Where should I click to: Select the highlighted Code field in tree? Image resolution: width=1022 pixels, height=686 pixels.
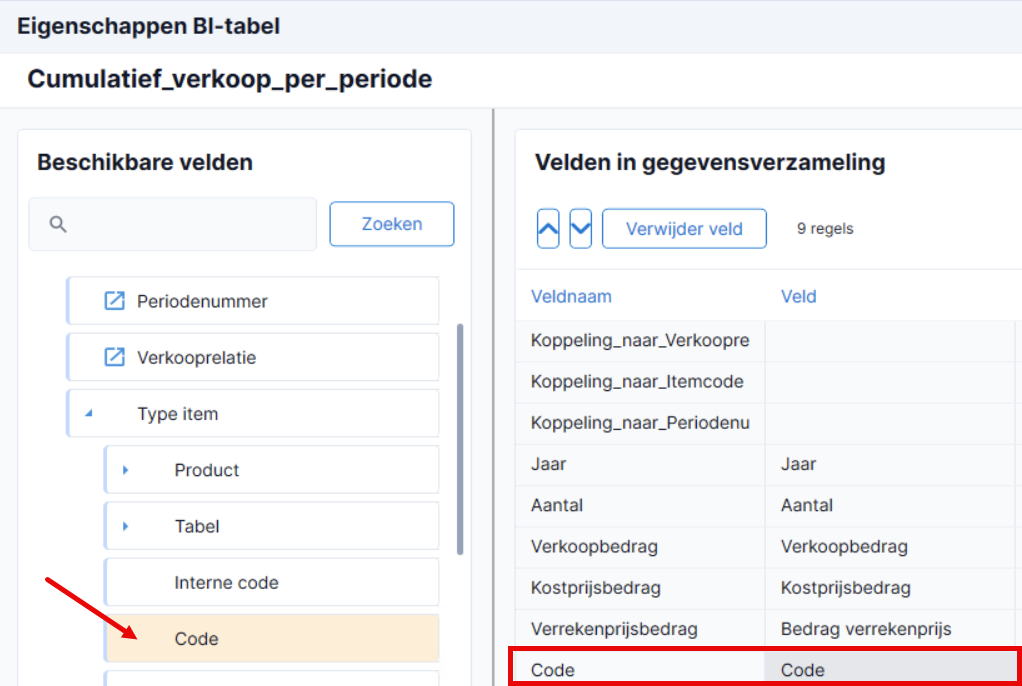(272, 638)
